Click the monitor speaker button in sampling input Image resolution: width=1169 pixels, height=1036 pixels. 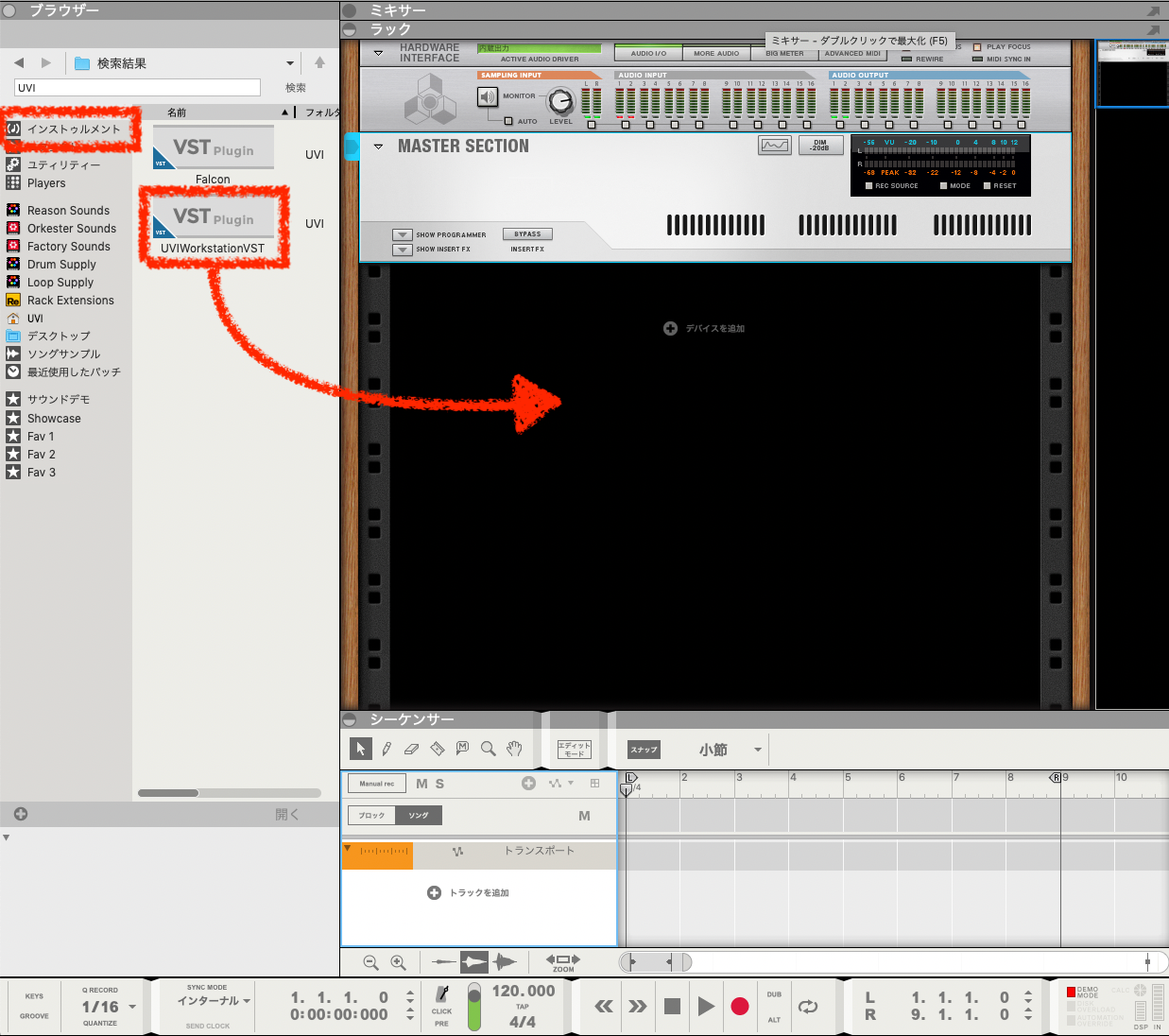[488, 96]
